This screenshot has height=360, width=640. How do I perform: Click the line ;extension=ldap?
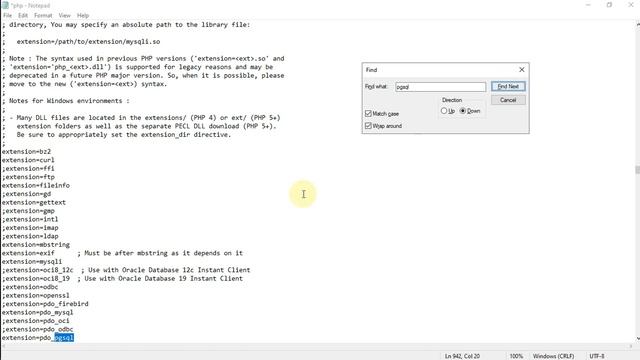click(30, 236)
